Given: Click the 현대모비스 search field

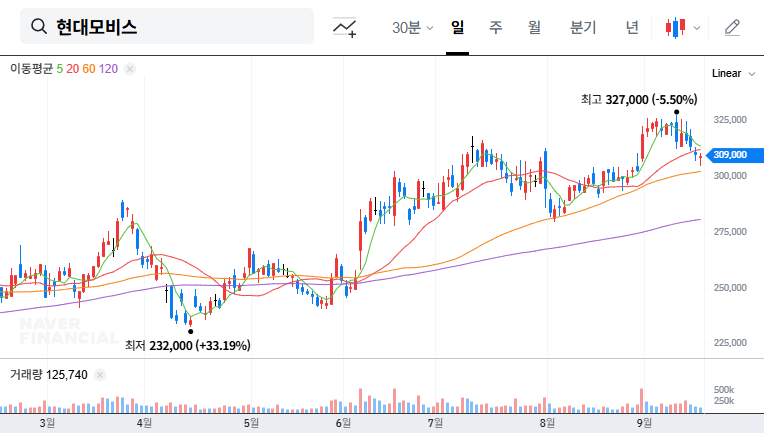Looking at the screenshot, I should (x=167, y=26).
